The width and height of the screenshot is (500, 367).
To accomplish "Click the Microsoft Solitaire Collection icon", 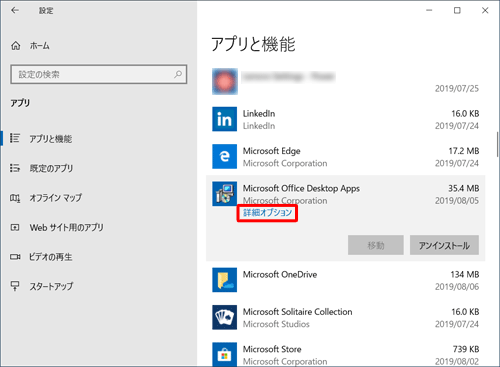I will tap(224, 317).
